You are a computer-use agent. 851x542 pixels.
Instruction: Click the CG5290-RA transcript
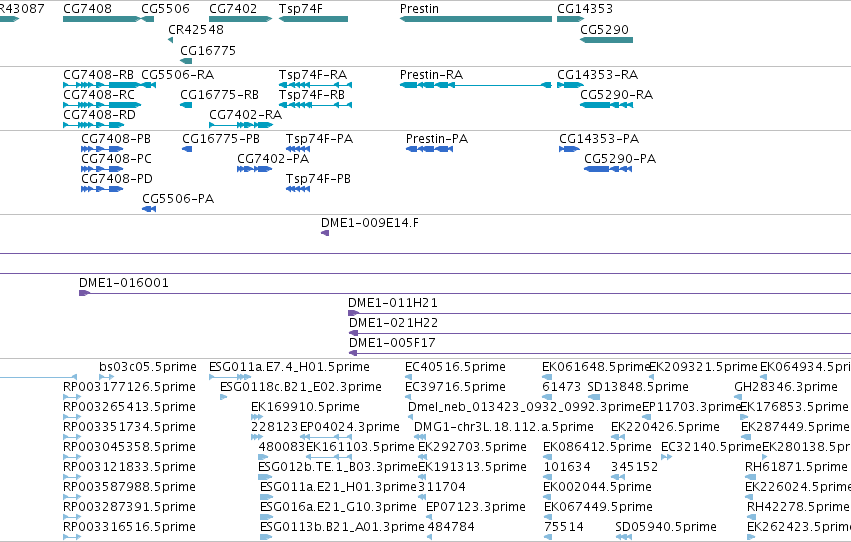click(606, 105)
